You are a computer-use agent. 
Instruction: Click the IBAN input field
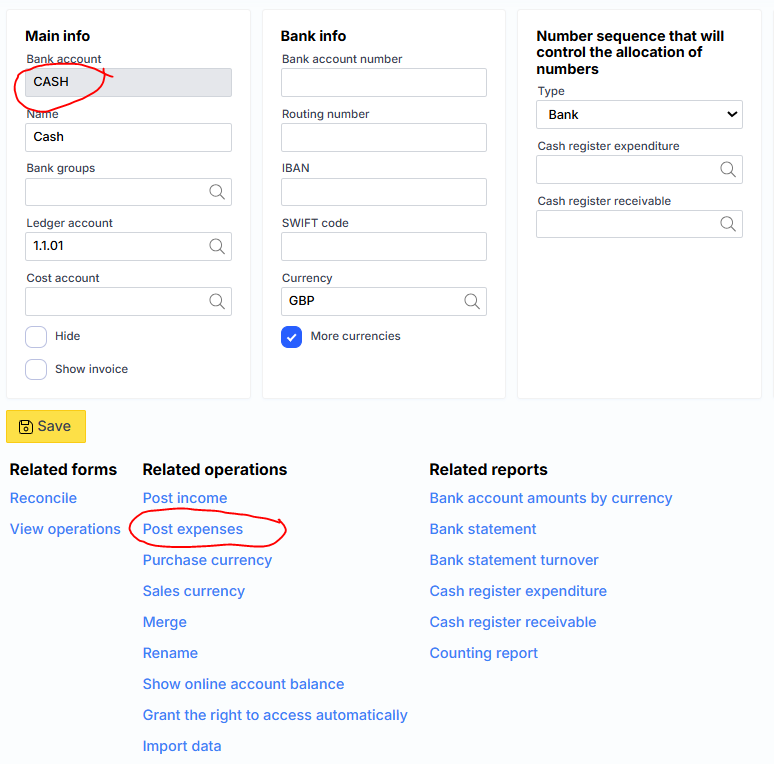point(384,192)
